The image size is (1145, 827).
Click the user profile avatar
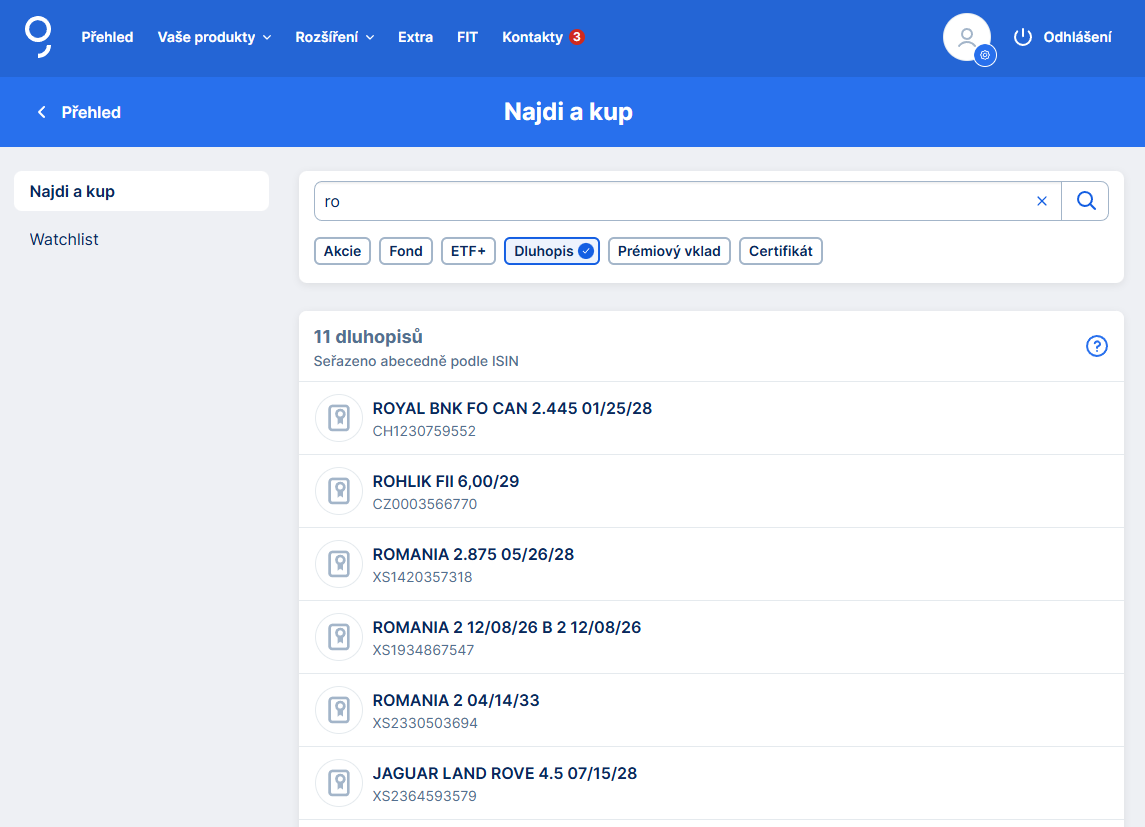tap(966, 38)
